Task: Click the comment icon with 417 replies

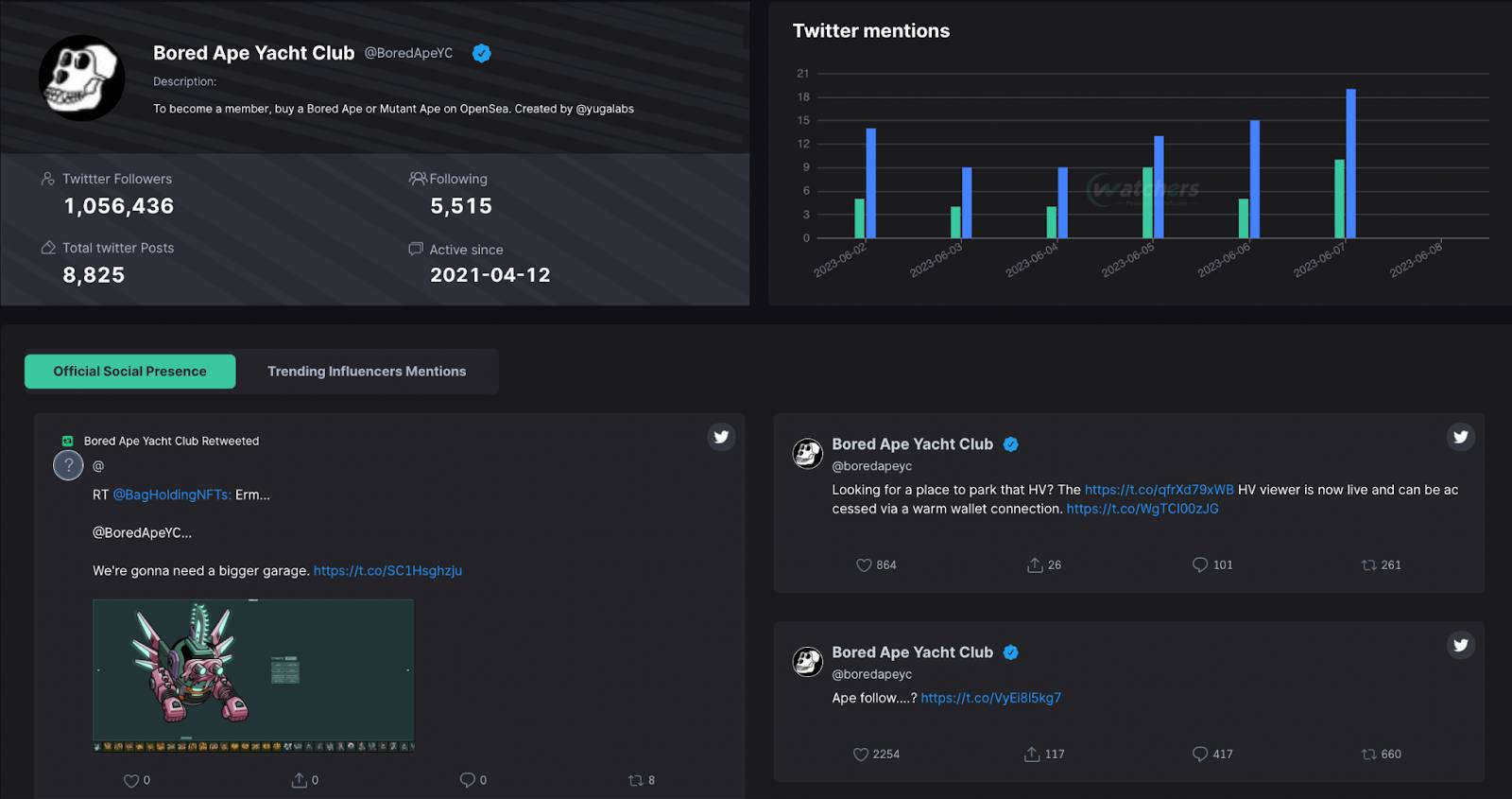Action: pos(1200,754)
